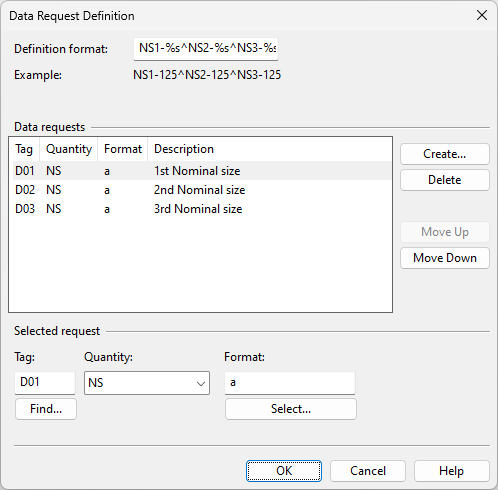Move the selected request down
498x490 pixels.
point(445,258)
